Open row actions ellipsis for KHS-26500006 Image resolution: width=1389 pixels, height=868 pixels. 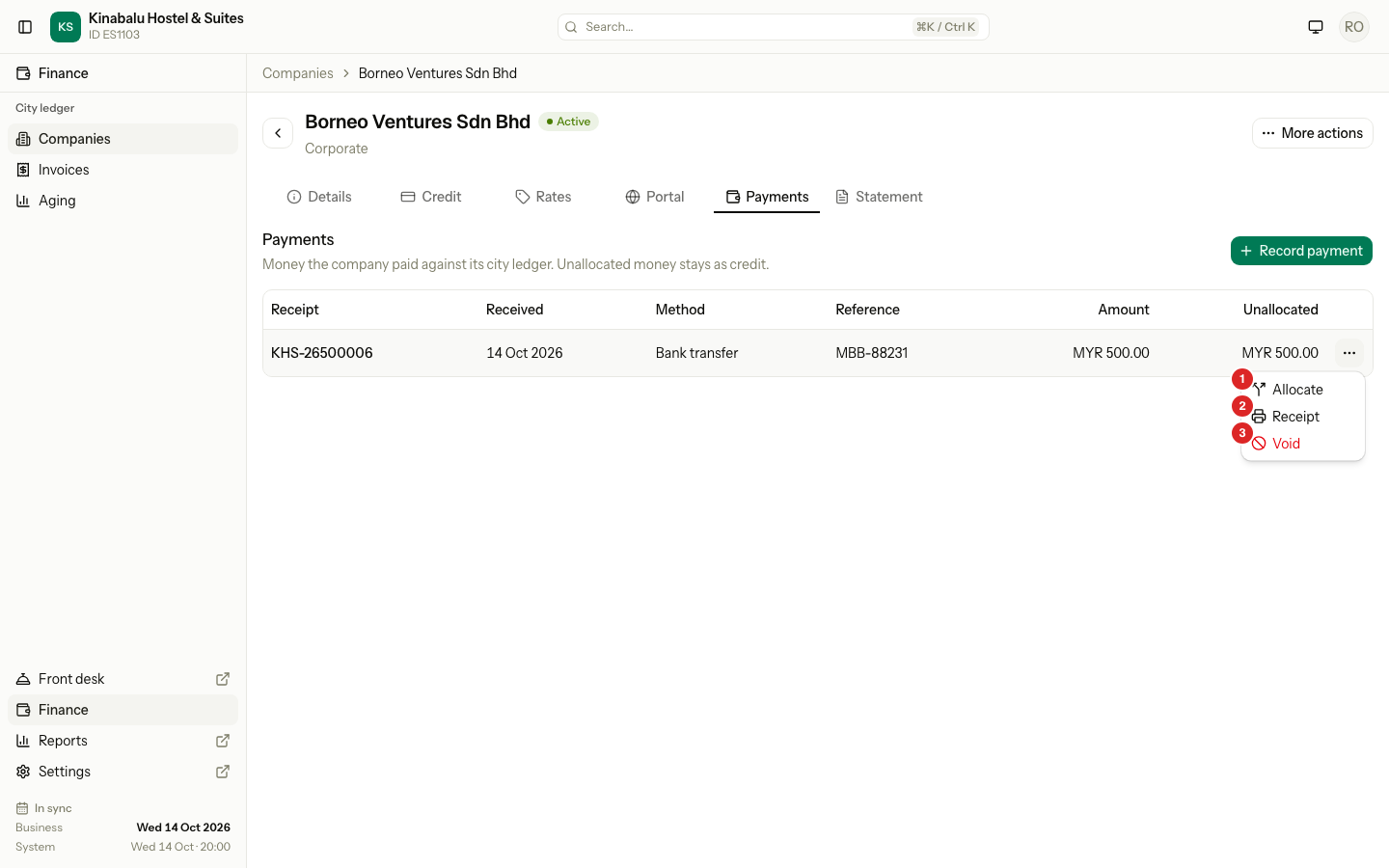tap(1349, 353)
